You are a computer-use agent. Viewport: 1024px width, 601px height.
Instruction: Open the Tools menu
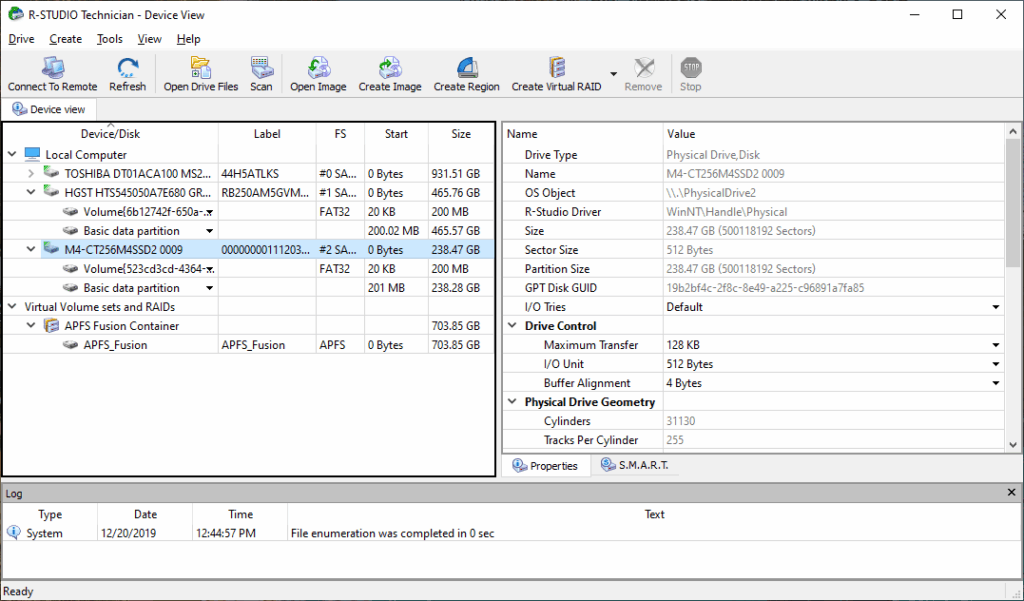(x=110, y=39)
